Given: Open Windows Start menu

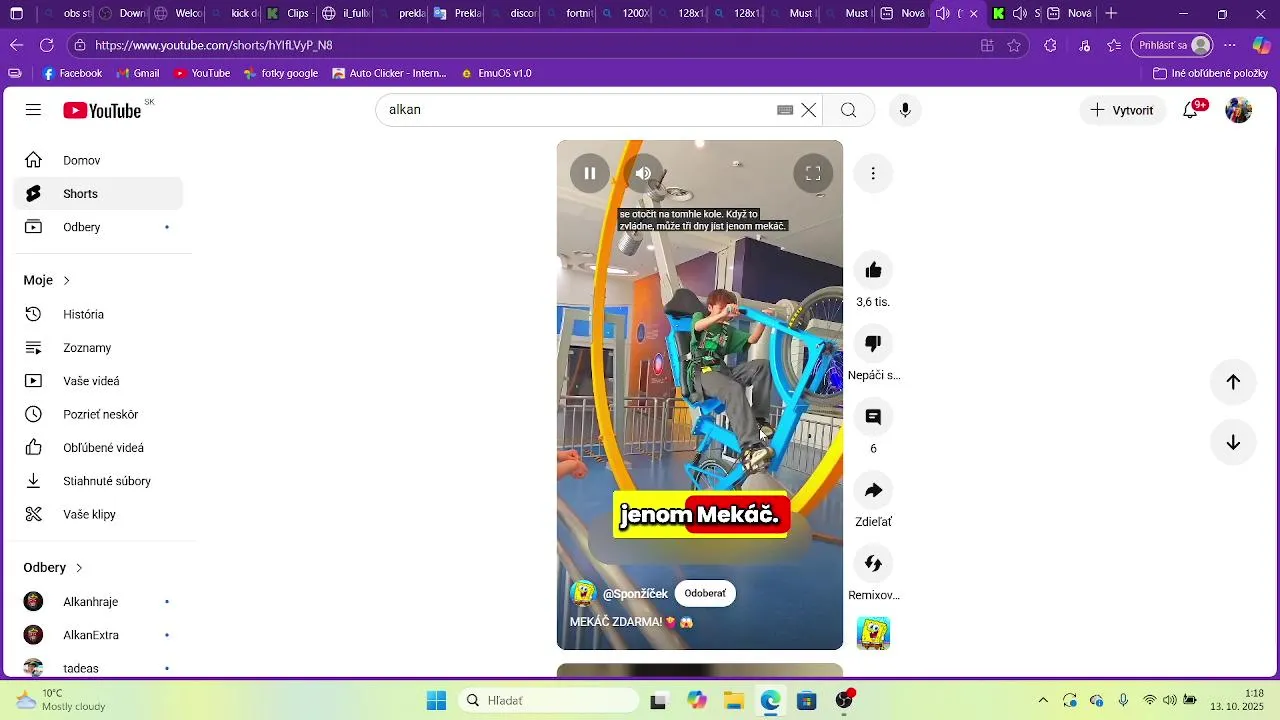Looking at the screenshot, I should 437,700.
